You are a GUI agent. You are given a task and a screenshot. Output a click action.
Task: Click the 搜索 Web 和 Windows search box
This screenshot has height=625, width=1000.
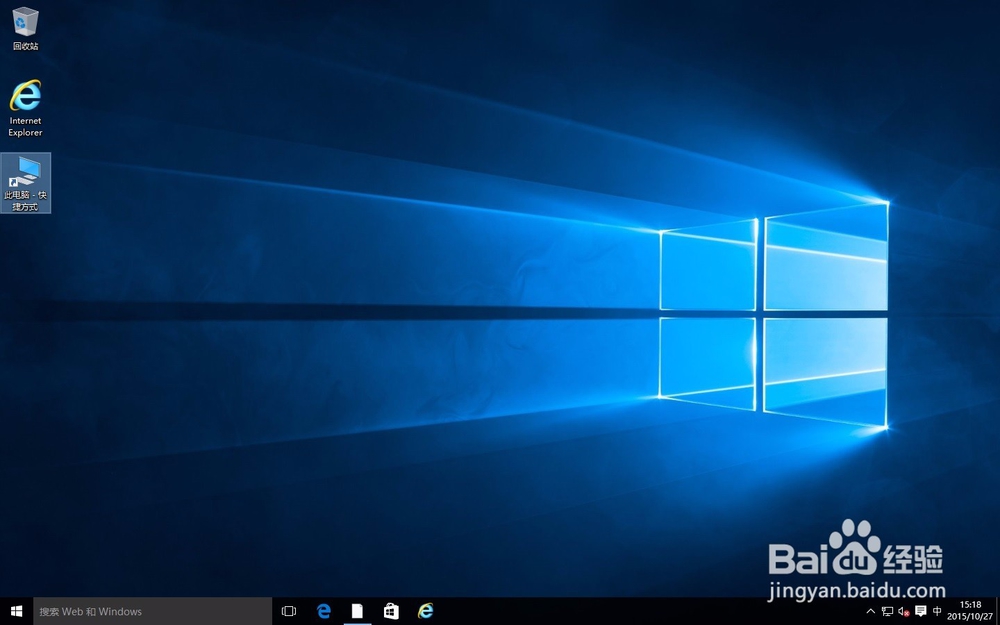[152, 611]
